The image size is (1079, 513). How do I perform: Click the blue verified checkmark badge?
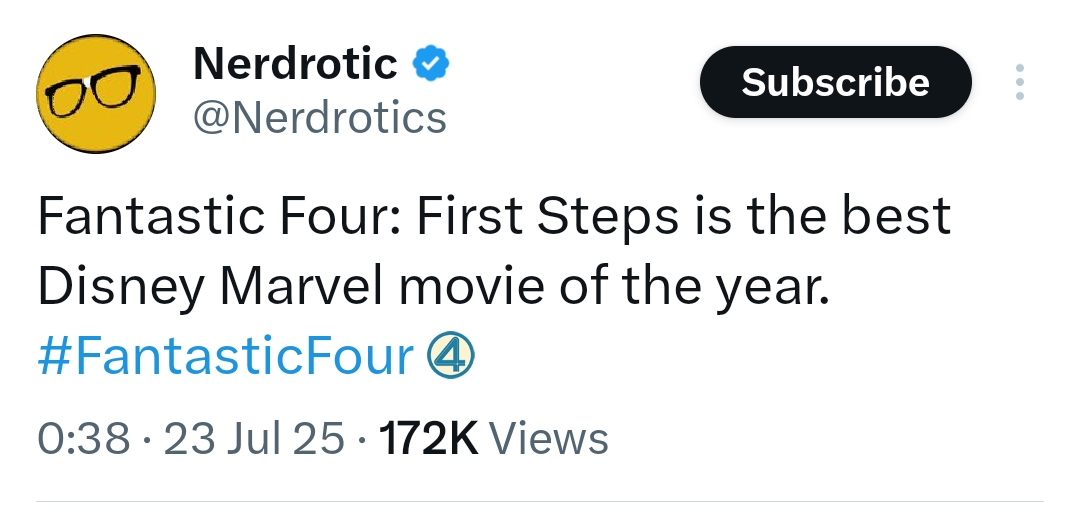click(x=431, y=63)
